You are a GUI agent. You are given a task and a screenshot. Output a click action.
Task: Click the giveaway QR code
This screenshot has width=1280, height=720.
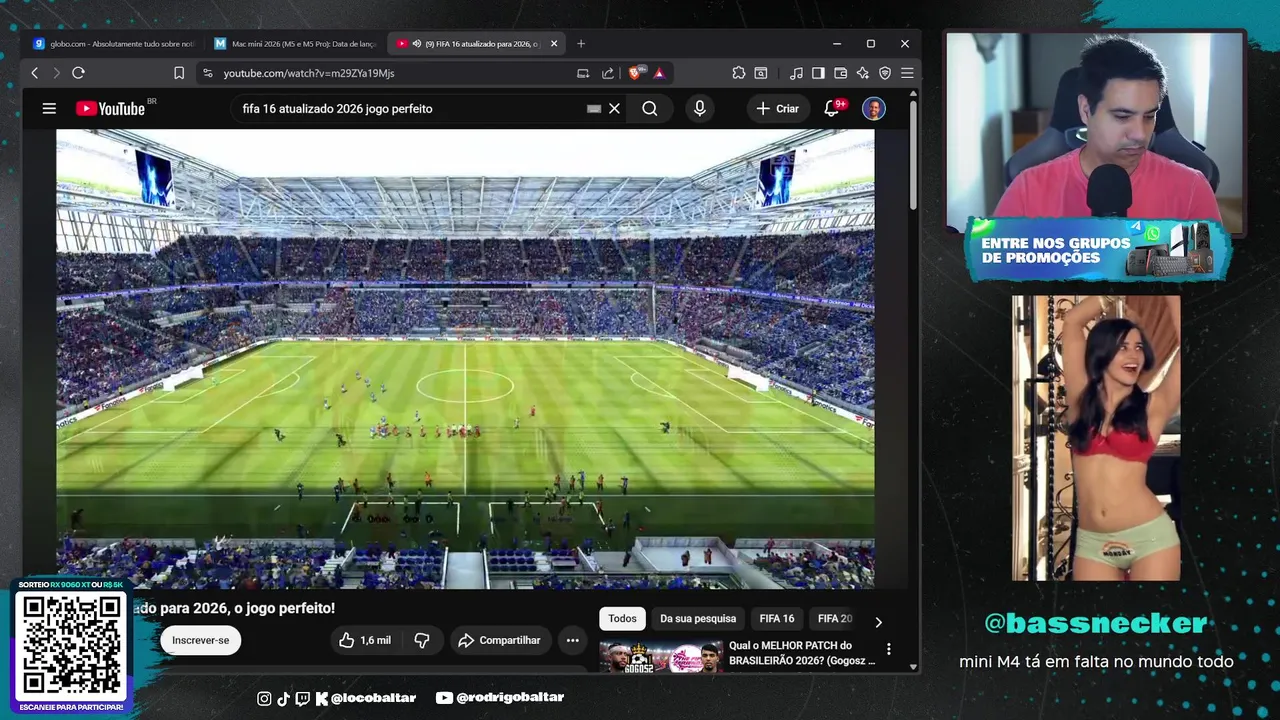[71, 643]
